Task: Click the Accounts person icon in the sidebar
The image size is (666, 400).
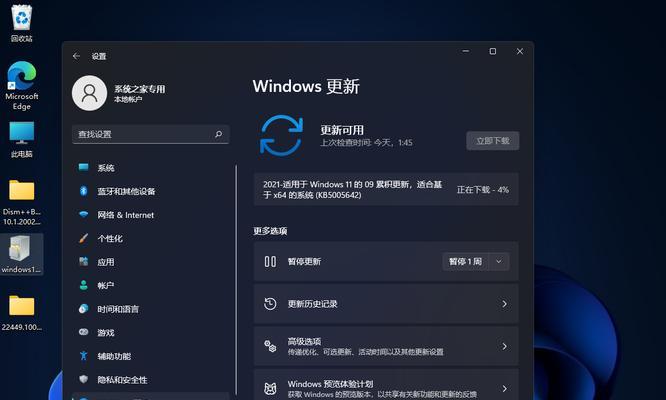Action: [x=84, y=285]
